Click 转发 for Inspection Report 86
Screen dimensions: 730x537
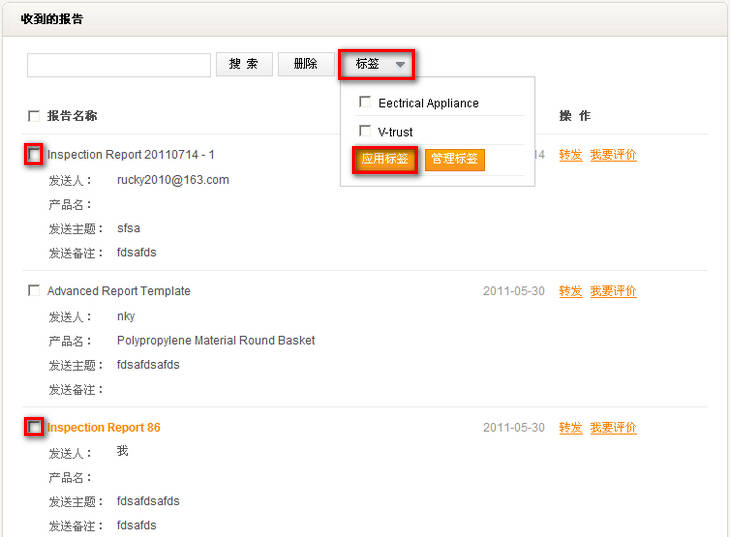pyautogui.click(x=570, y=427)
